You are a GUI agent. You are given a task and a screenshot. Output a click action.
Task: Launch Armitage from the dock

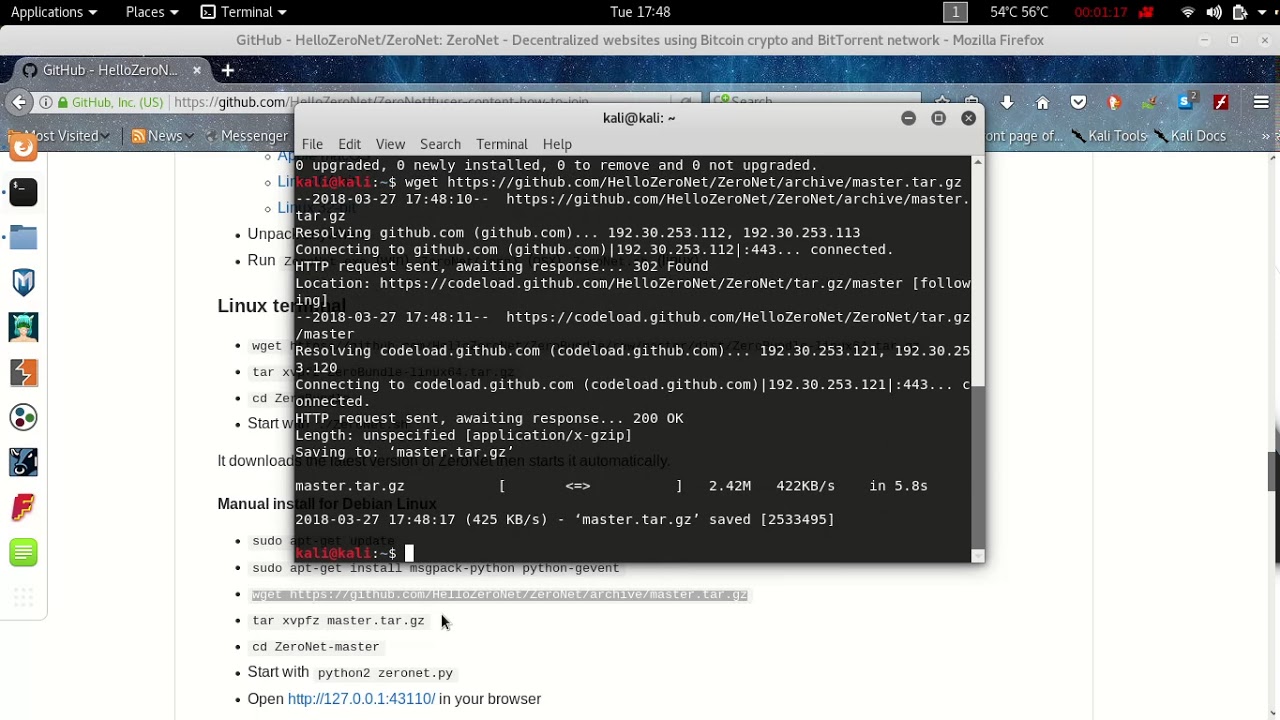24,327
